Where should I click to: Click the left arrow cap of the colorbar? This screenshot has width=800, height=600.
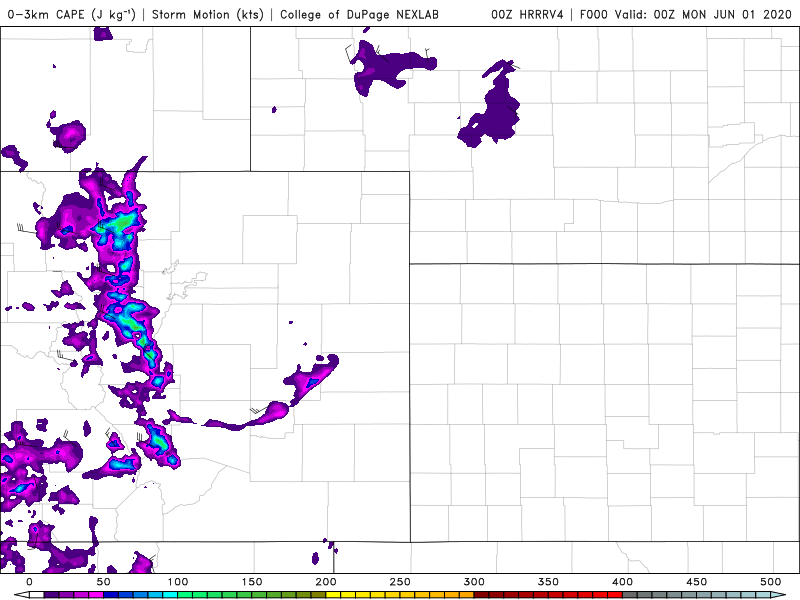(22, 594)
